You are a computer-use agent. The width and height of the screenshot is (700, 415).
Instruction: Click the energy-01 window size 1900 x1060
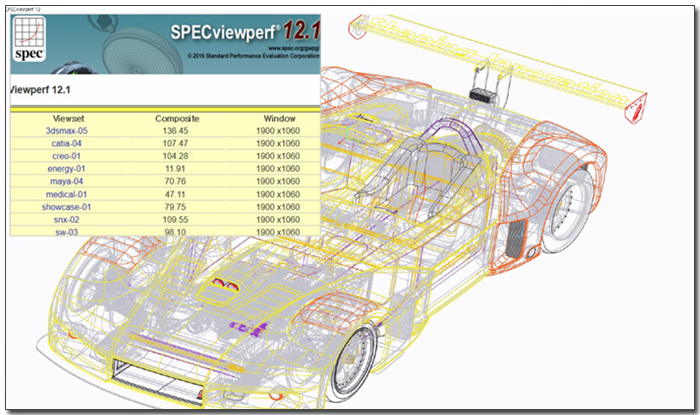[x=278, y=169]
